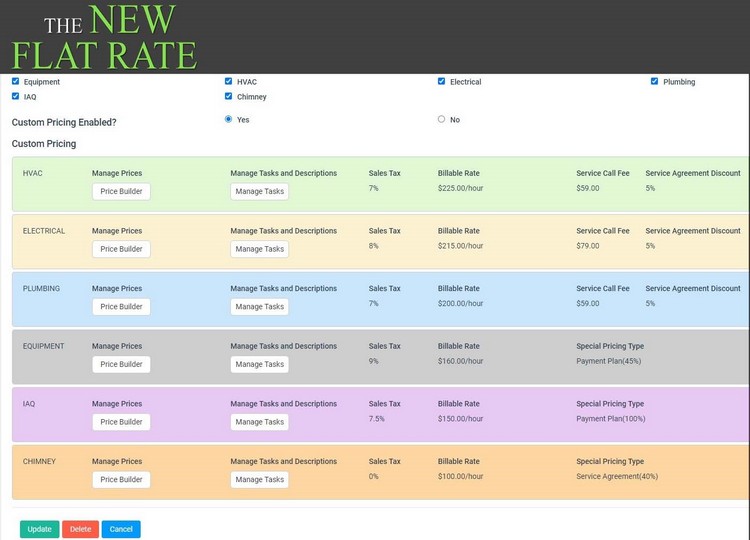
Task: Click the red Delete button
Action: coord(80,529)
